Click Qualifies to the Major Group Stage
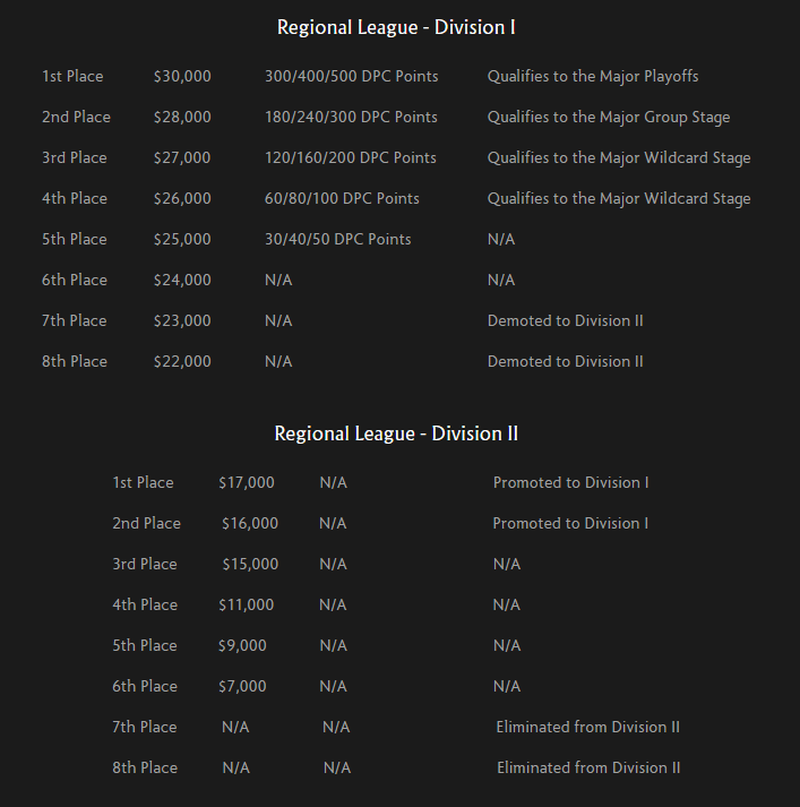 pyautogui.click(x=608, y=117)
